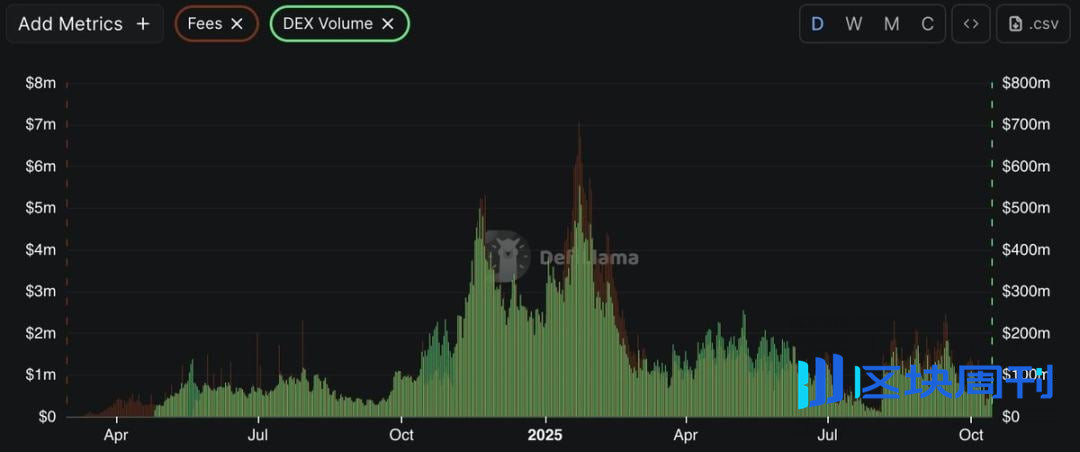1080x452 pixels.
Task: Click the plus icon beside Add Metrics
Action: [143, 24]
